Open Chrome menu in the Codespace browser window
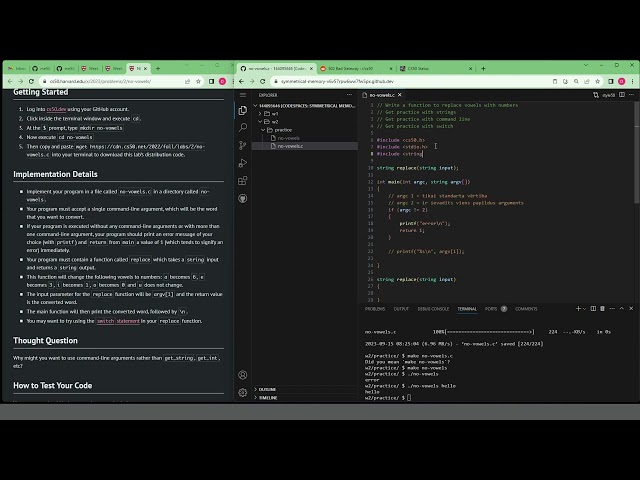Screen dimensions: 640x480 (632, 81)
